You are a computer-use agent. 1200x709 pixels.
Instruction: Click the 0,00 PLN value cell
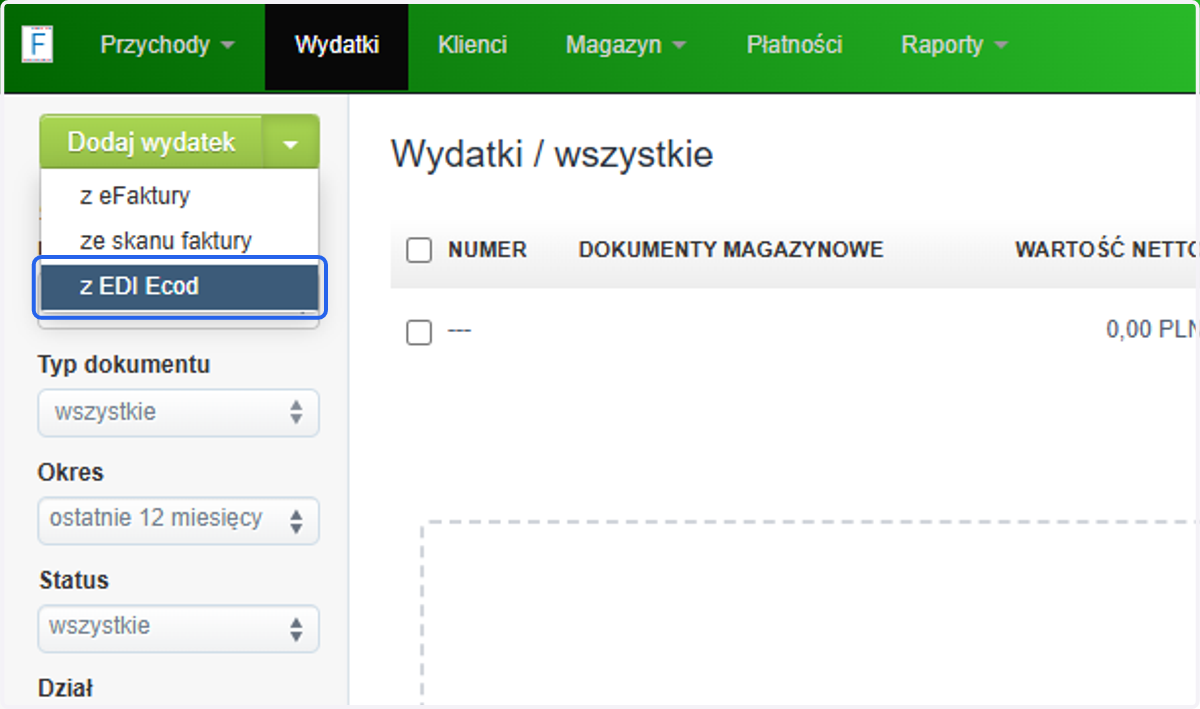(x=1151, y=331)
